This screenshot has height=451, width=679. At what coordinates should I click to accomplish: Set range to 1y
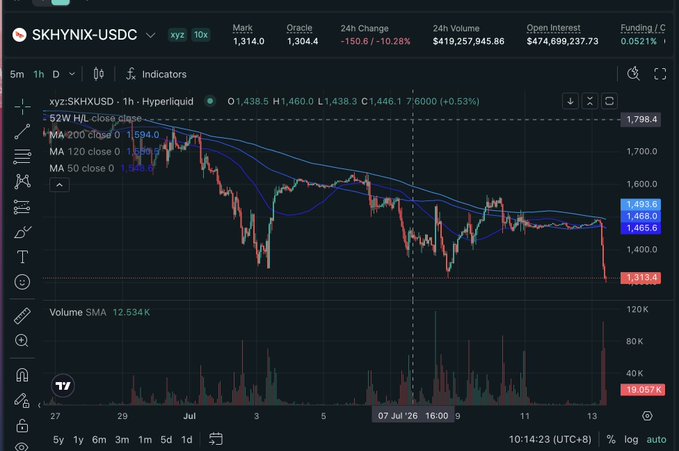(x=78, y=440)
